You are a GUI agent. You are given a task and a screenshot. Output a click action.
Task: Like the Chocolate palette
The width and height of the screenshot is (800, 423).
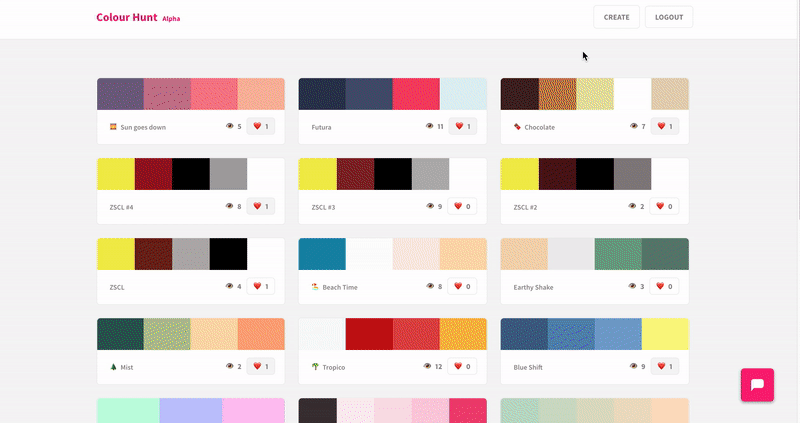pos(665,126)
